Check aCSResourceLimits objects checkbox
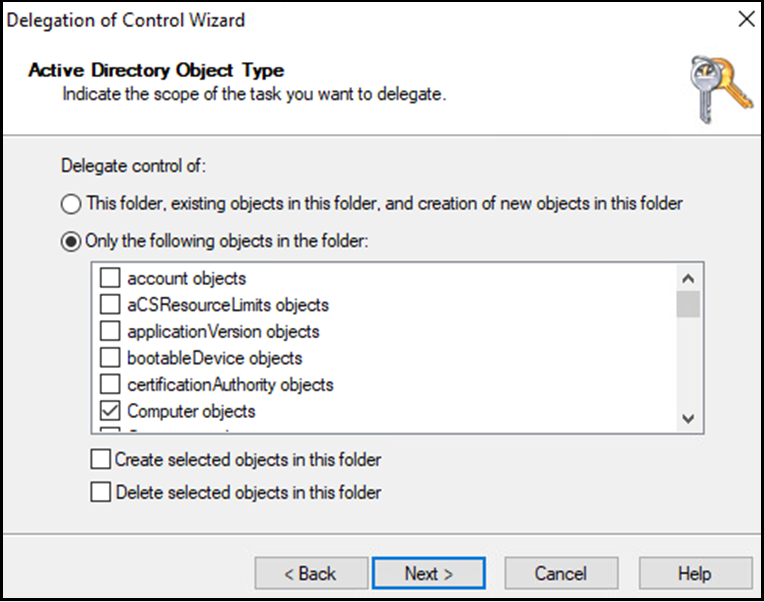This screenshot has width=764, height=602. coord(110,304)
